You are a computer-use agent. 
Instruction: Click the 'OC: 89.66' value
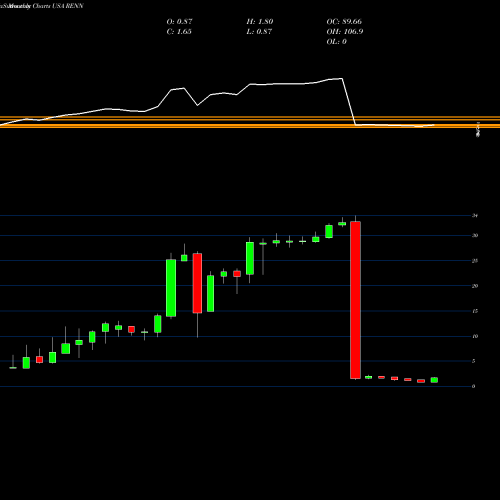(x=344, y=22)
